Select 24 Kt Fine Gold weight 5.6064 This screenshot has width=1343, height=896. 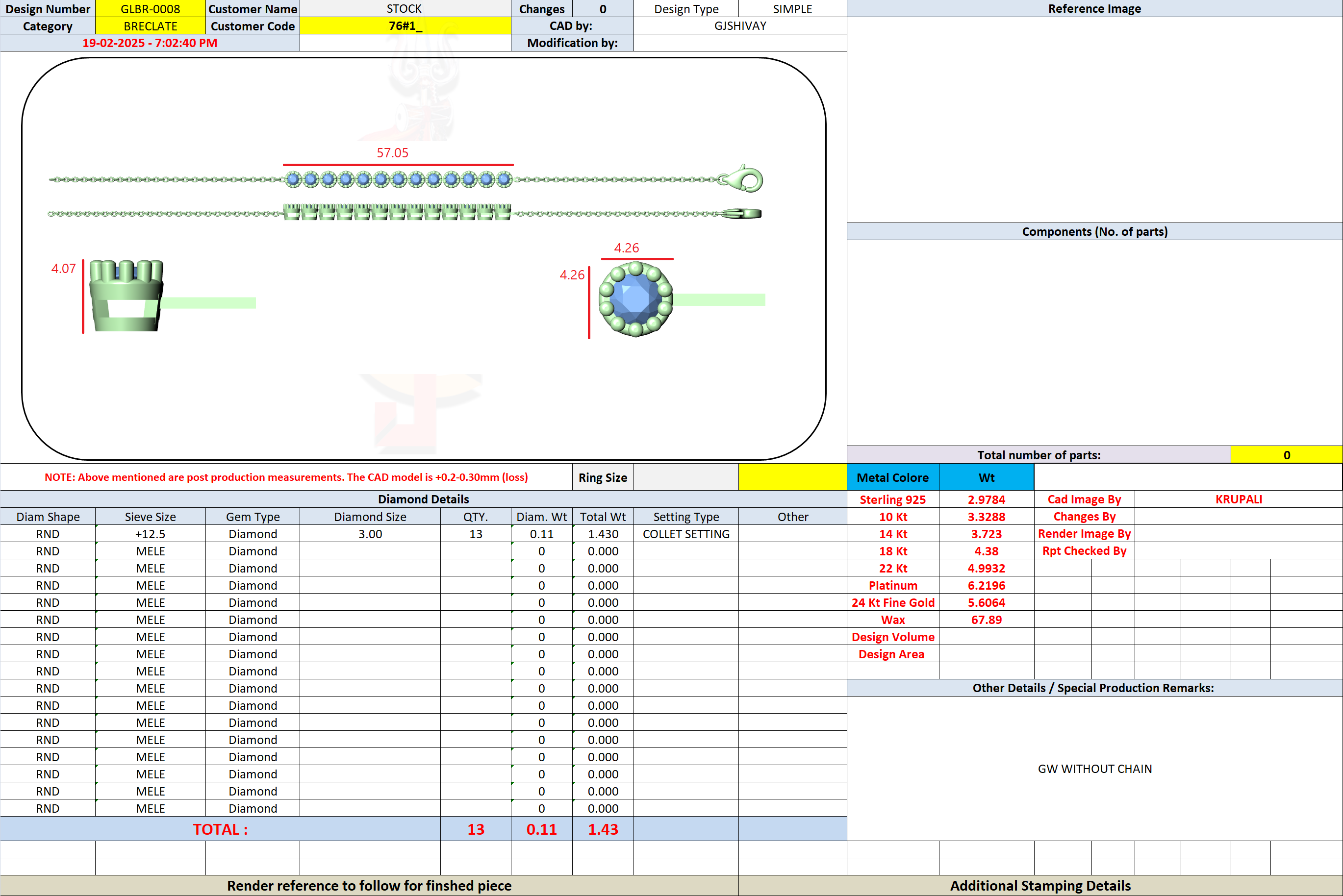[987, 602]
